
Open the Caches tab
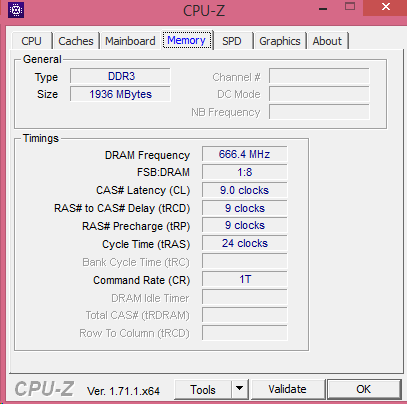[76, 41]
